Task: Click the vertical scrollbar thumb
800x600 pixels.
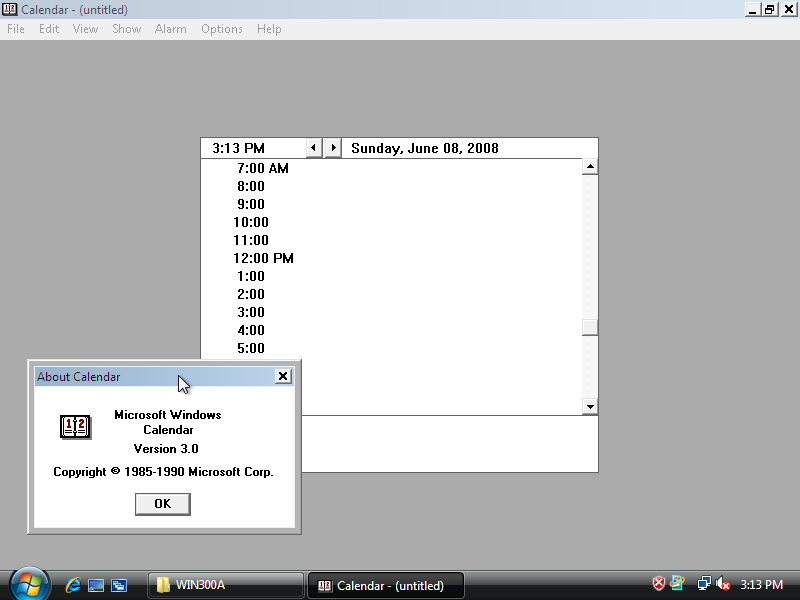Action: pyautogui.click(x=590, y=327)
